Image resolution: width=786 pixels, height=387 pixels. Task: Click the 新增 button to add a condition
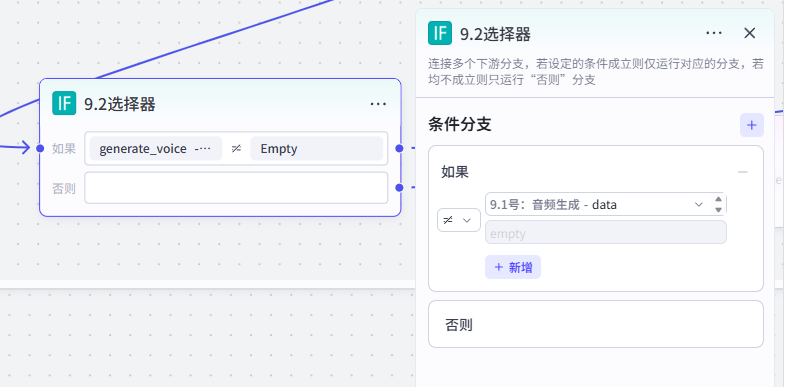[x=513, y=267]
